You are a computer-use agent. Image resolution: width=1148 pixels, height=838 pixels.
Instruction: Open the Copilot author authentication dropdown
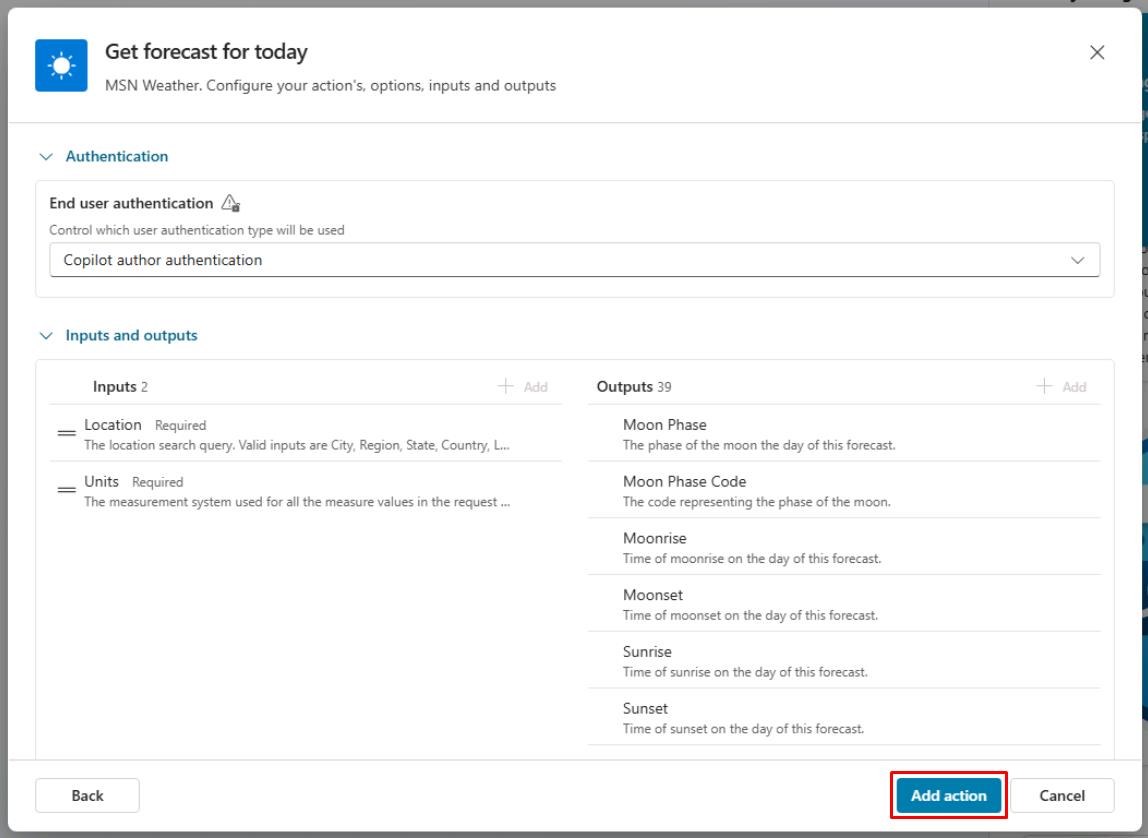574,260
